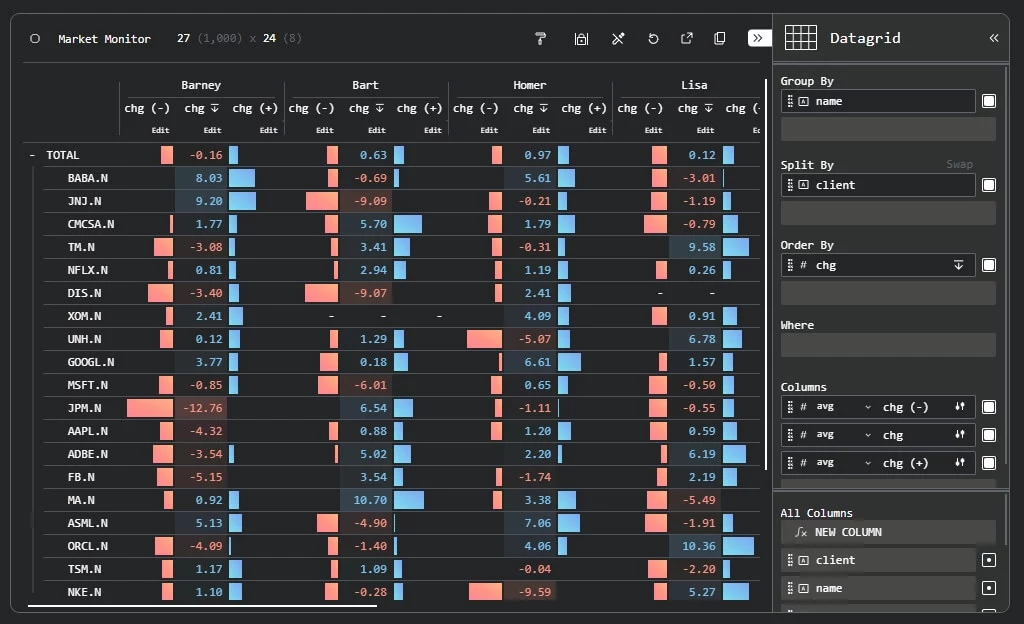The image size is (1024, 624).
Task: Click the copy to clipboard icon
Action: 720,39
